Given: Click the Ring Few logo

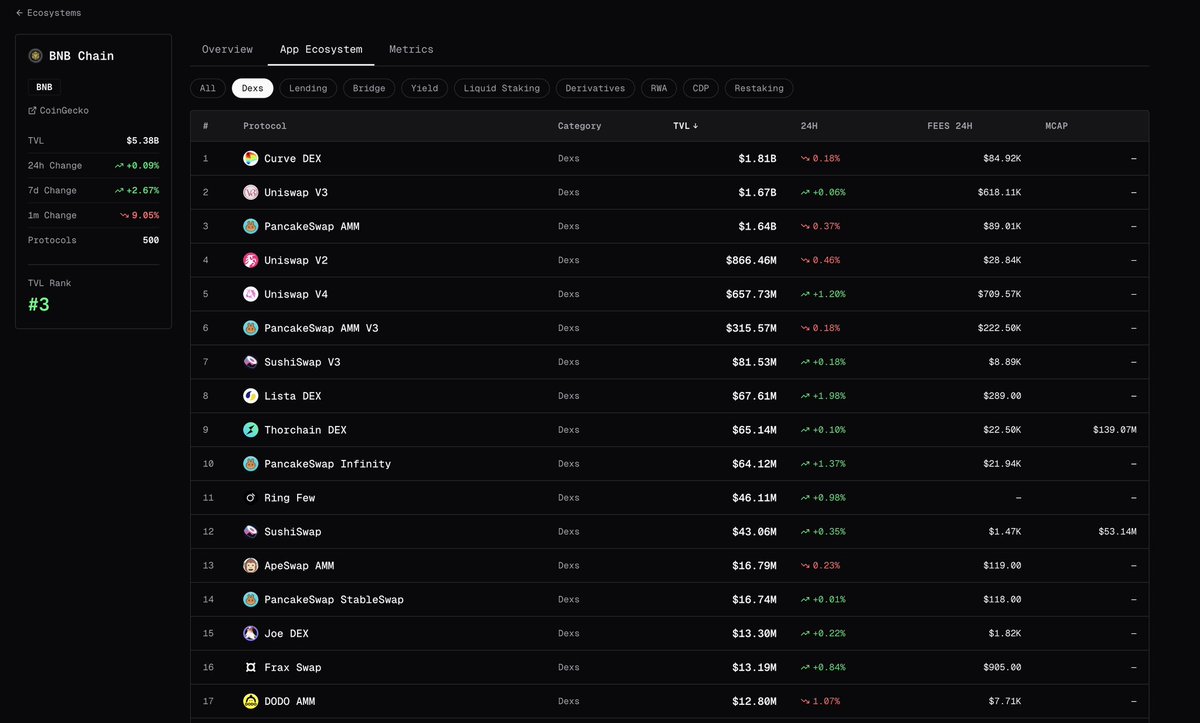Looking at the screenshot, I should [251, 498].
